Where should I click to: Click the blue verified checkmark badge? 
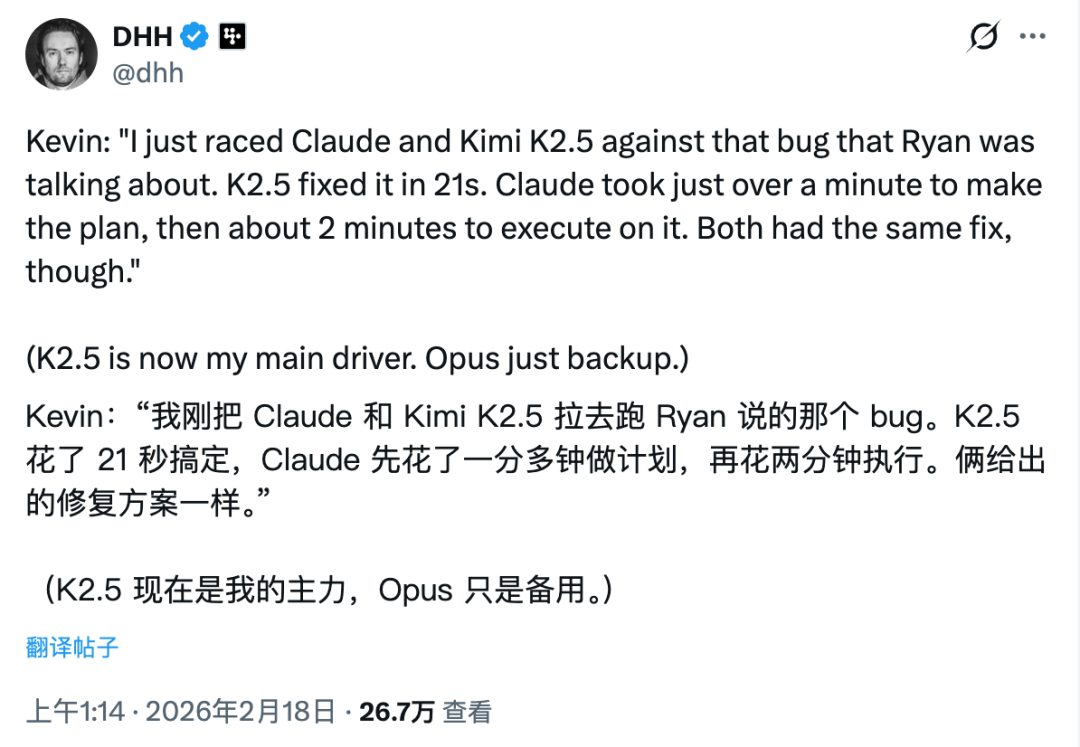194,37
